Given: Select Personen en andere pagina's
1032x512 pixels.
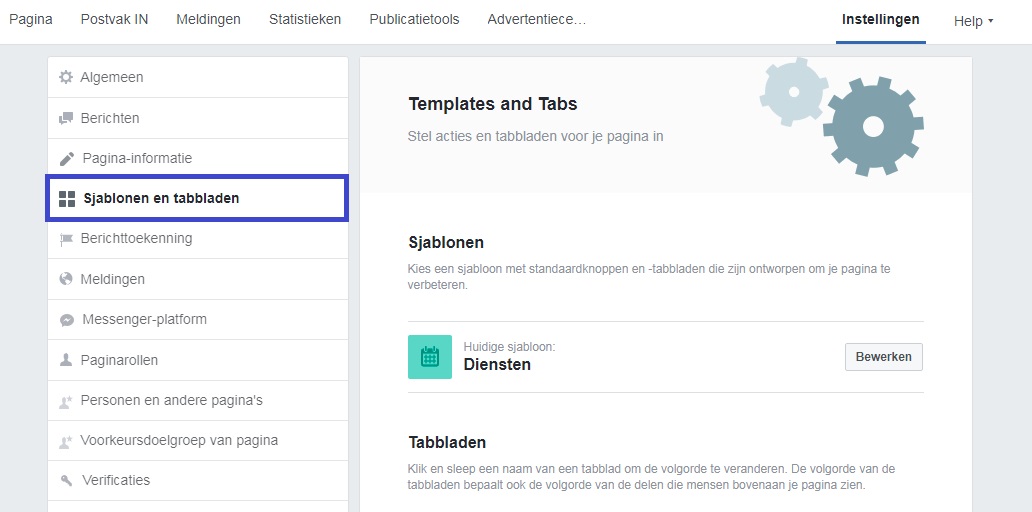Looking at the screenshot, I should [197, 401].
